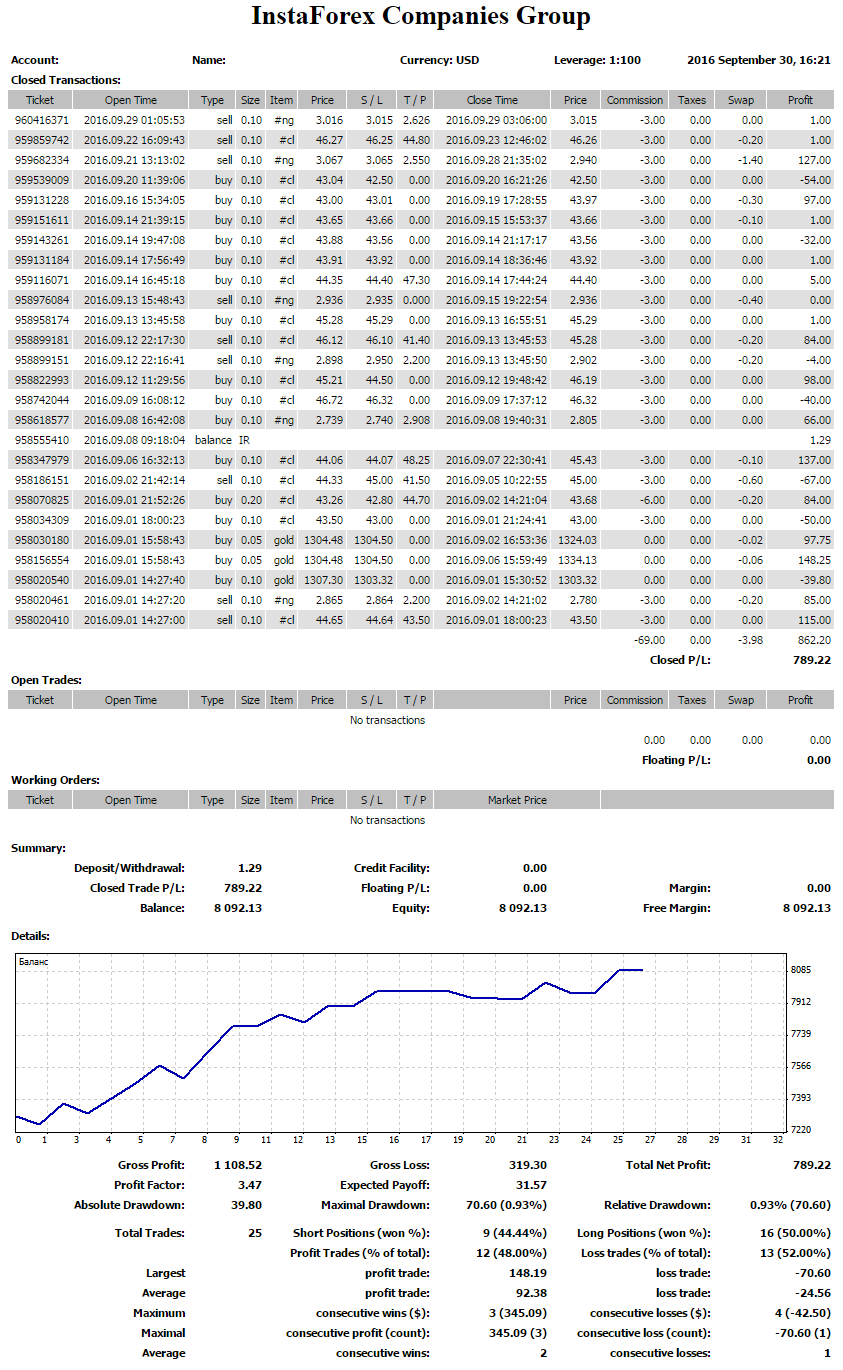This screenshot has height=1370, width=843.
Task: Select the Open Trades: heading
Action: (x=46, y=680)
